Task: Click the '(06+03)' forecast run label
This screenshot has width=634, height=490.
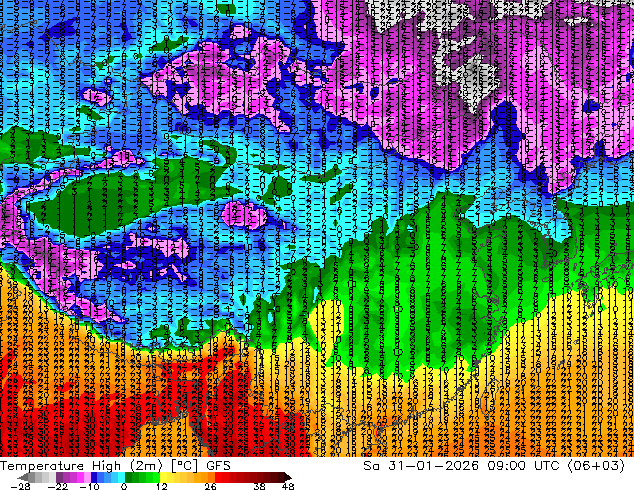Action: [596, 466]
